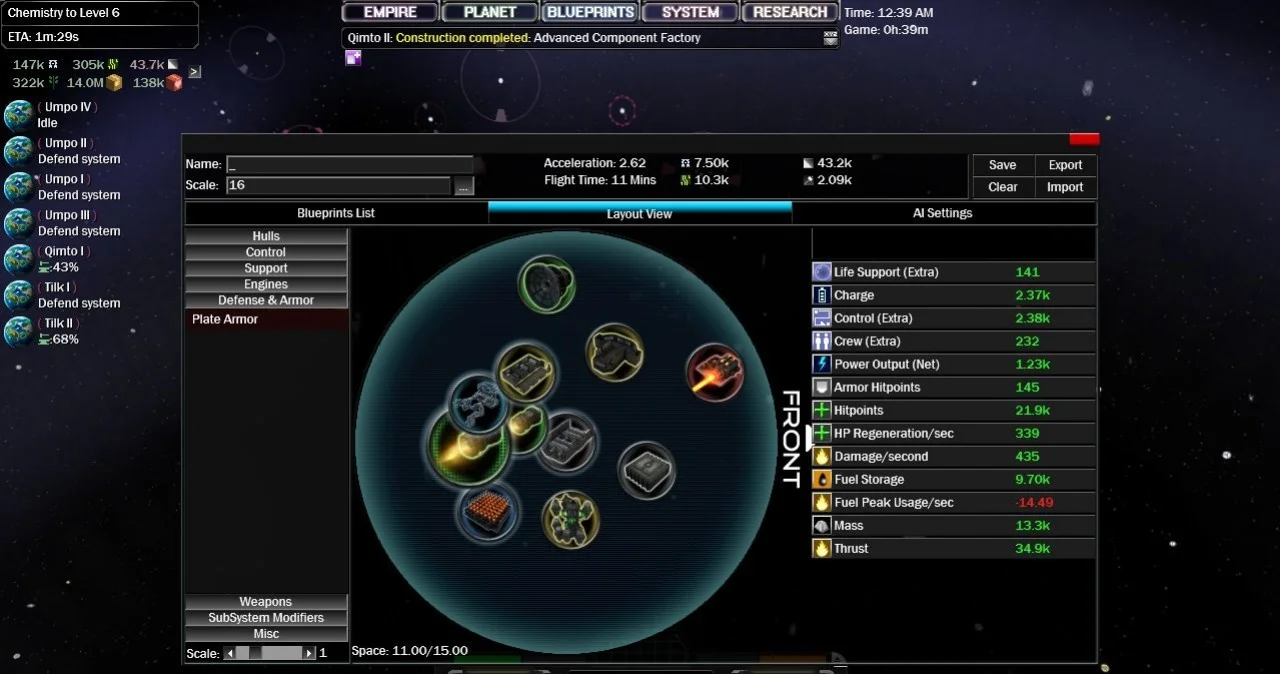Click the Crew (Extra) stat icon

point(822,341)
